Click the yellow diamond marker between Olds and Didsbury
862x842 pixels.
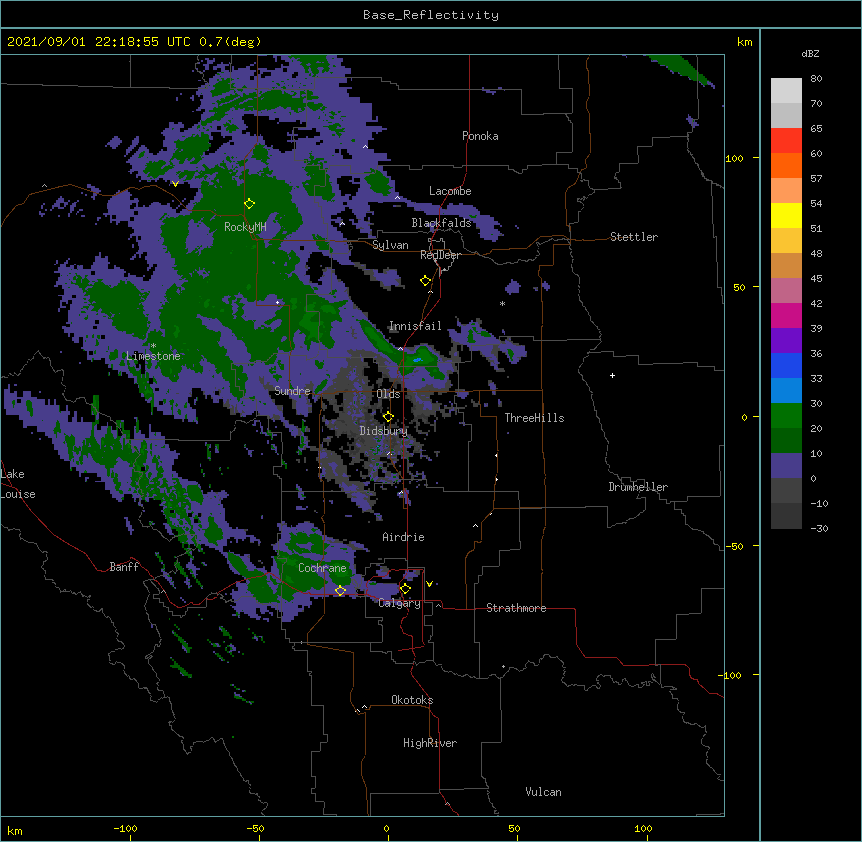[x=388, y=416]
